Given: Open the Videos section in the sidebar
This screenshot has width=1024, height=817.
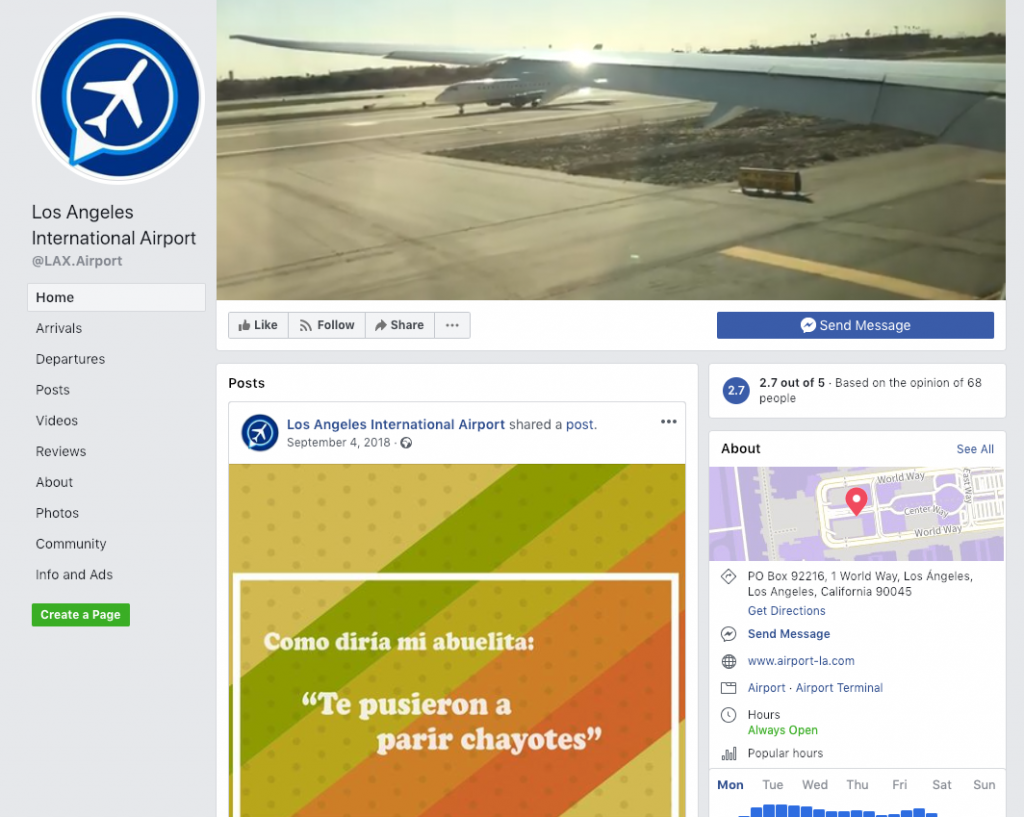Looking at the screenshot, I should click(56, 421).
